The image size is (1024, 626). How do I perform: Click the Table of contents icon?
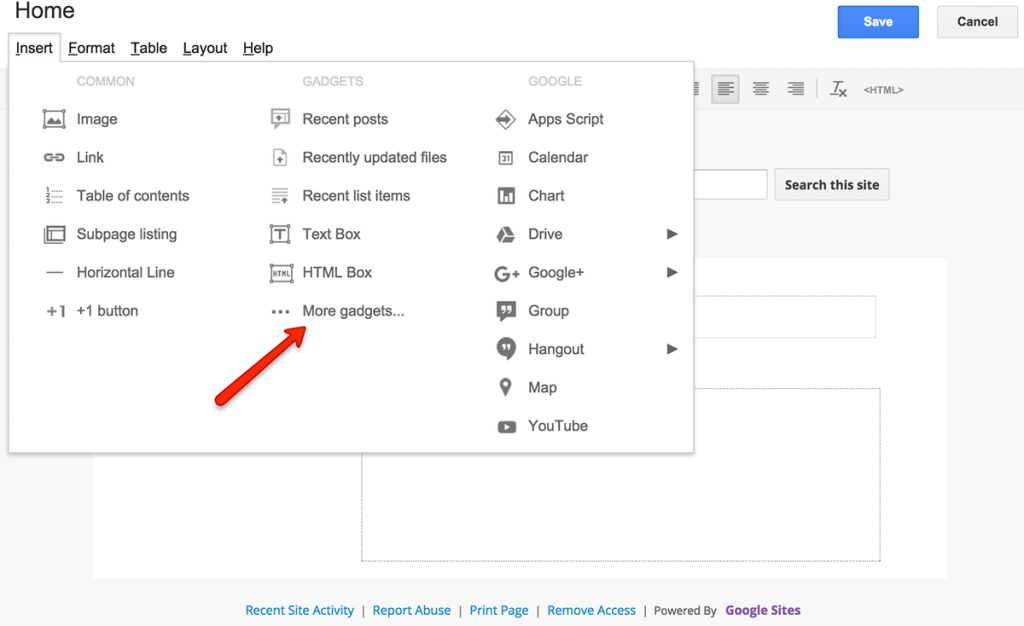[x=54, y=196]
